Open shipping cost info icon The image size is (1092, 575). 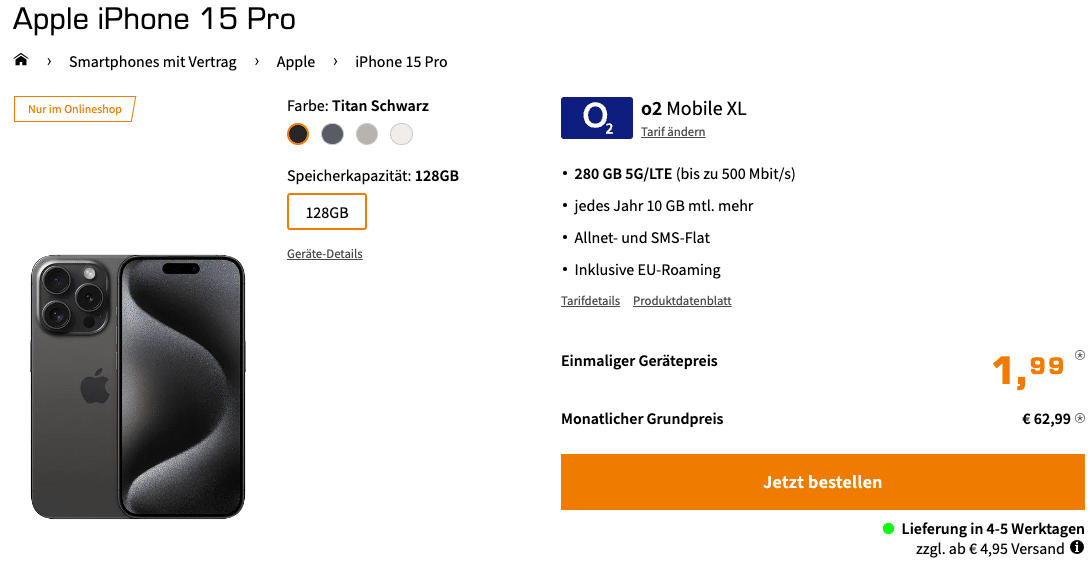coord(1077,548)
